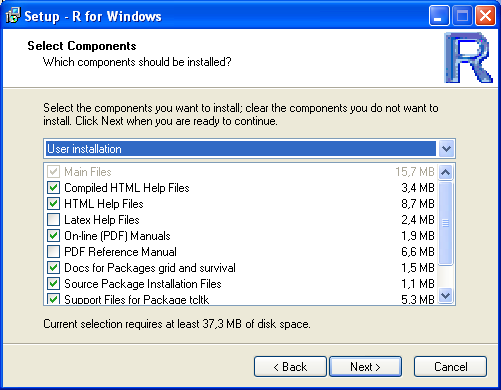Open the User installation type dropdown
Image resolution: width=501 pixels, height=390 pixels.
coord(249,149)
